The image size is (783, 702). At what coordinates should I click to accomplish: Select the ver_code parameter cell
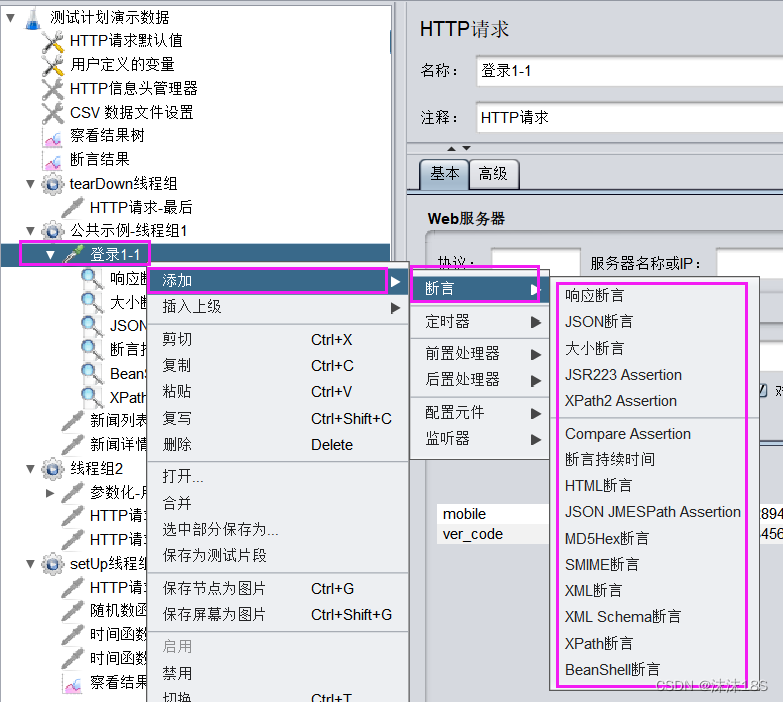coord(493,534)
